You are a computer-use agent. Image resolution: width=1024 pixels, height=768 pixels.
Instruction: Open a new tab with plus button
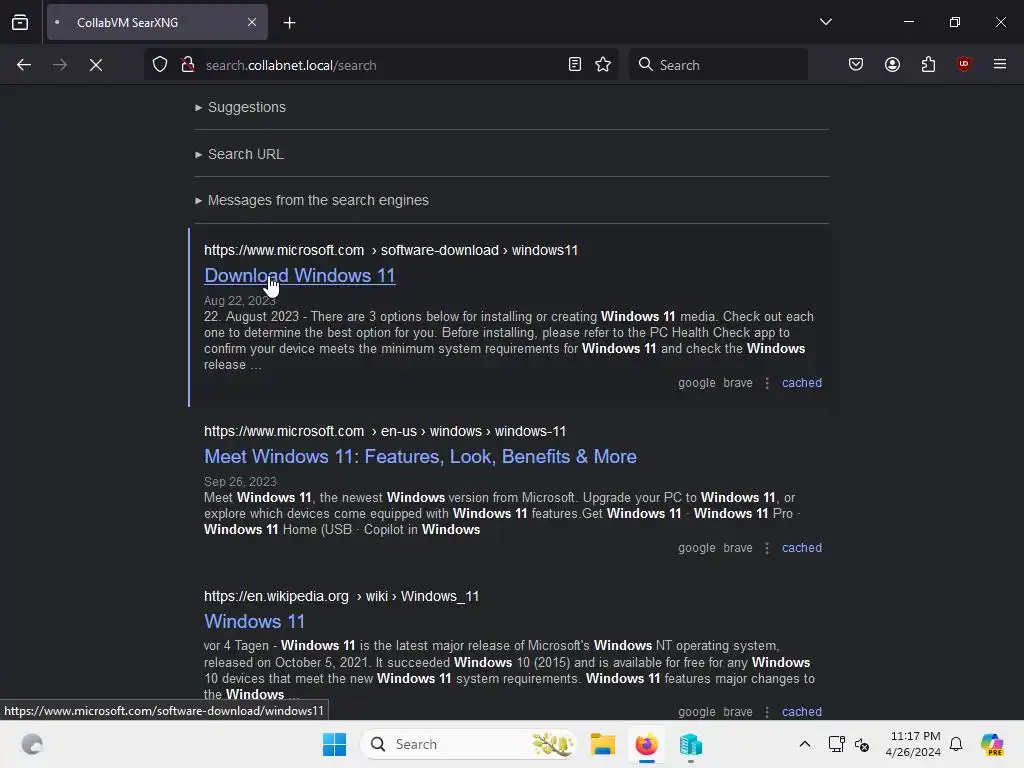point(289,23)
